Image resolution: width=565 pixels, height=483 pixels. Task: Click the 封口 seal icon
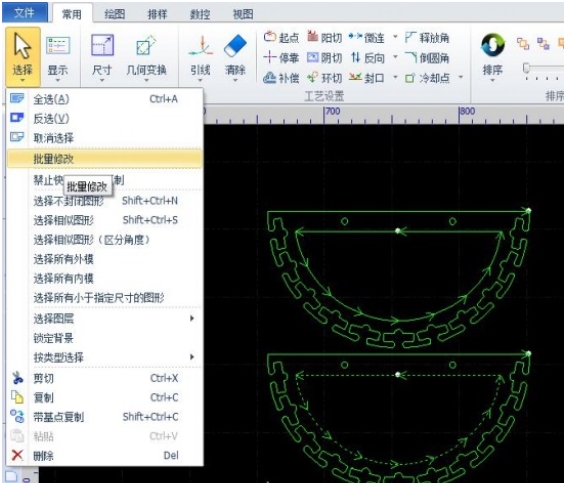(x=355, y=77)
